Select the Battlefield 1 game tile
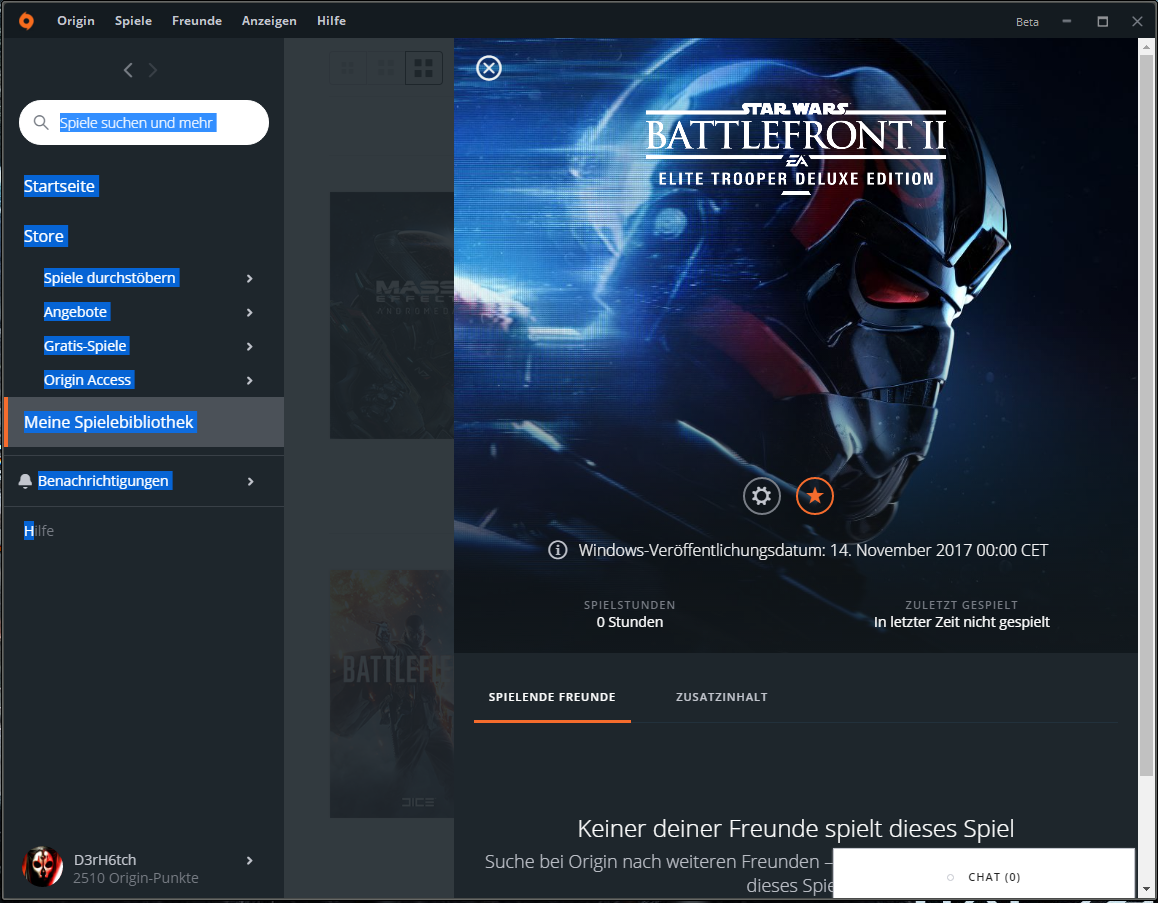This screenshot has height=903, width=1158. click(x=392, y=694)
